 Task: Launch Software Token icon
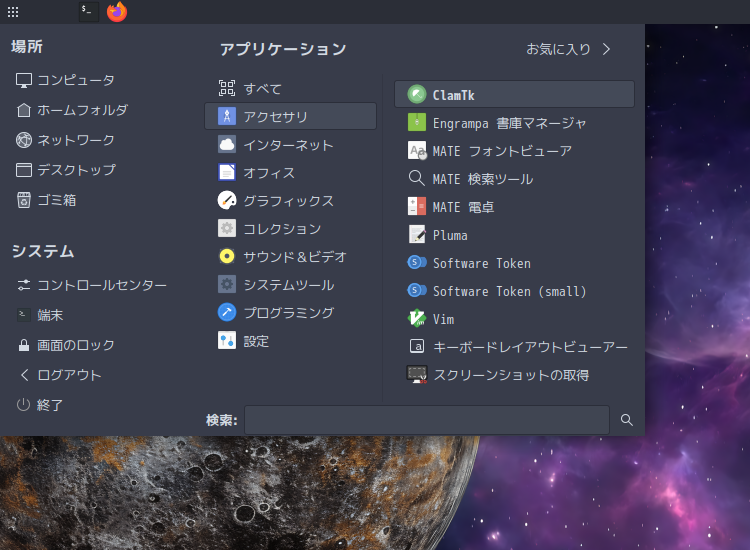(417, 262)
